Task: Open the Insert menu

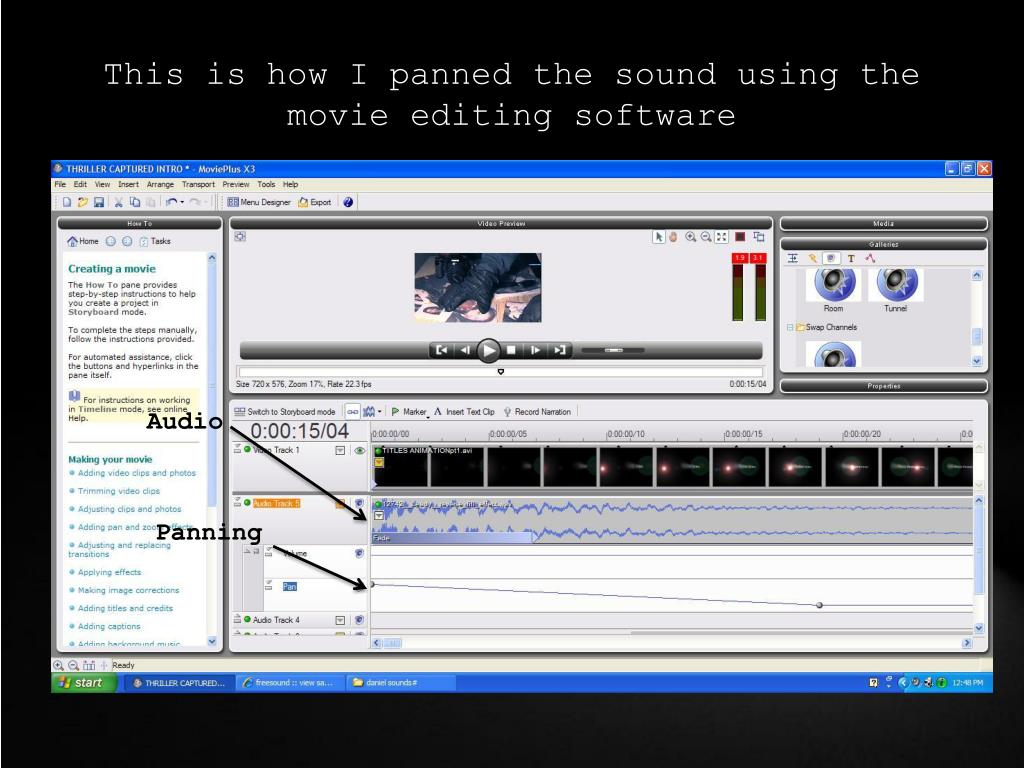Action: point(128,185)
